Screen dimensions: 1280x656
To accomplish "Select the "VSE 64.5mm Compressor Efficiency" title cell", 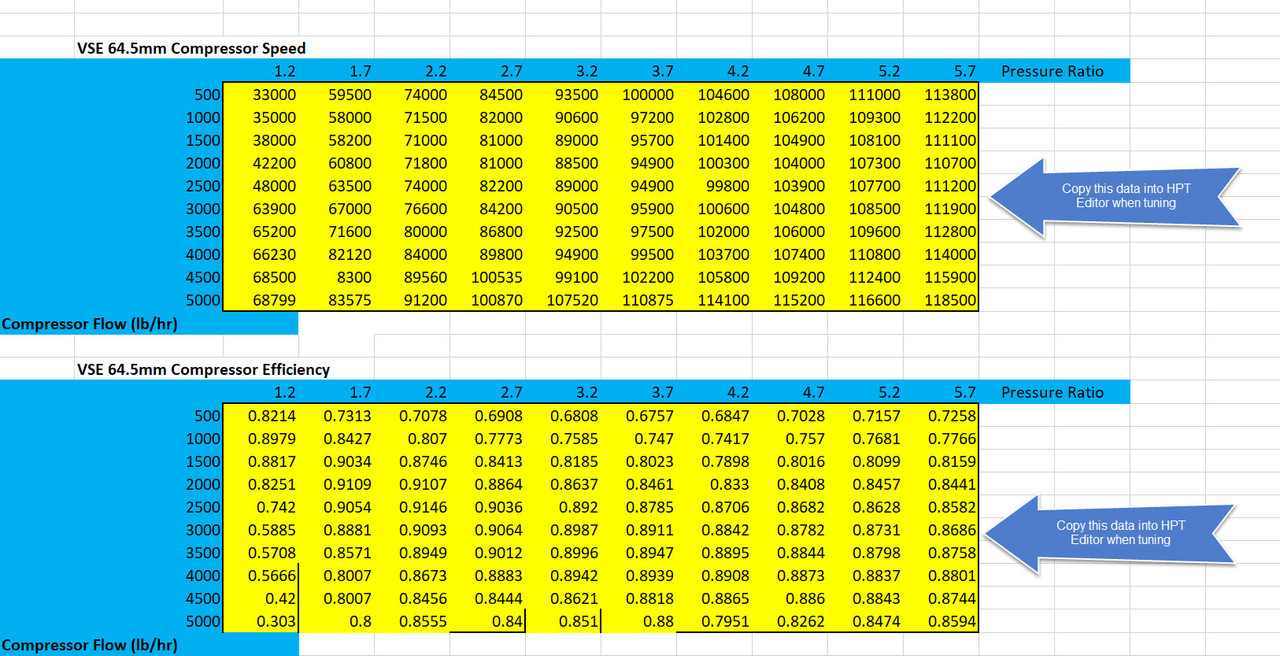I will (x=203, y=370).
